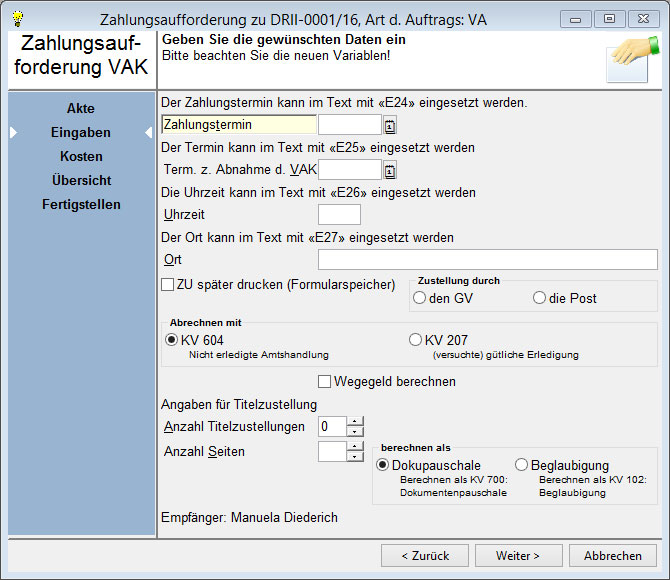
Task: Go to Kosten step in sidebar
Action: pos(81,156)
